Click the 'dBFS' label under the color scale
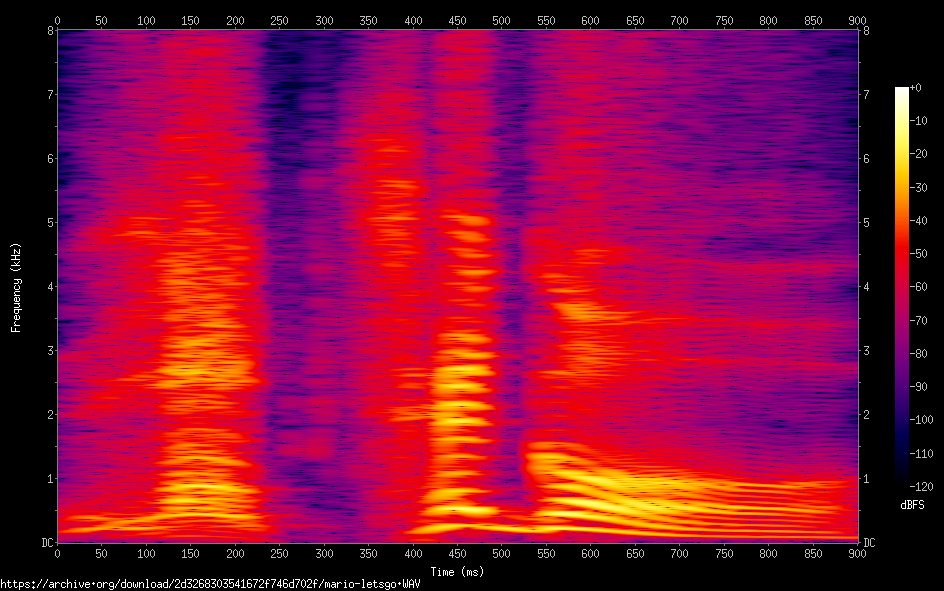 coord(911,506)
